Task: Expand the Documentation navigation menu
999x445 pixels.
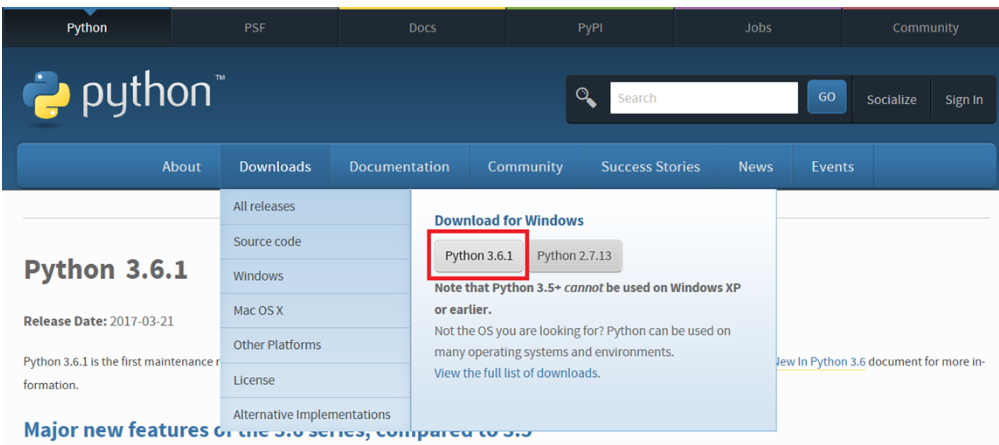Action: pos(399,167)
